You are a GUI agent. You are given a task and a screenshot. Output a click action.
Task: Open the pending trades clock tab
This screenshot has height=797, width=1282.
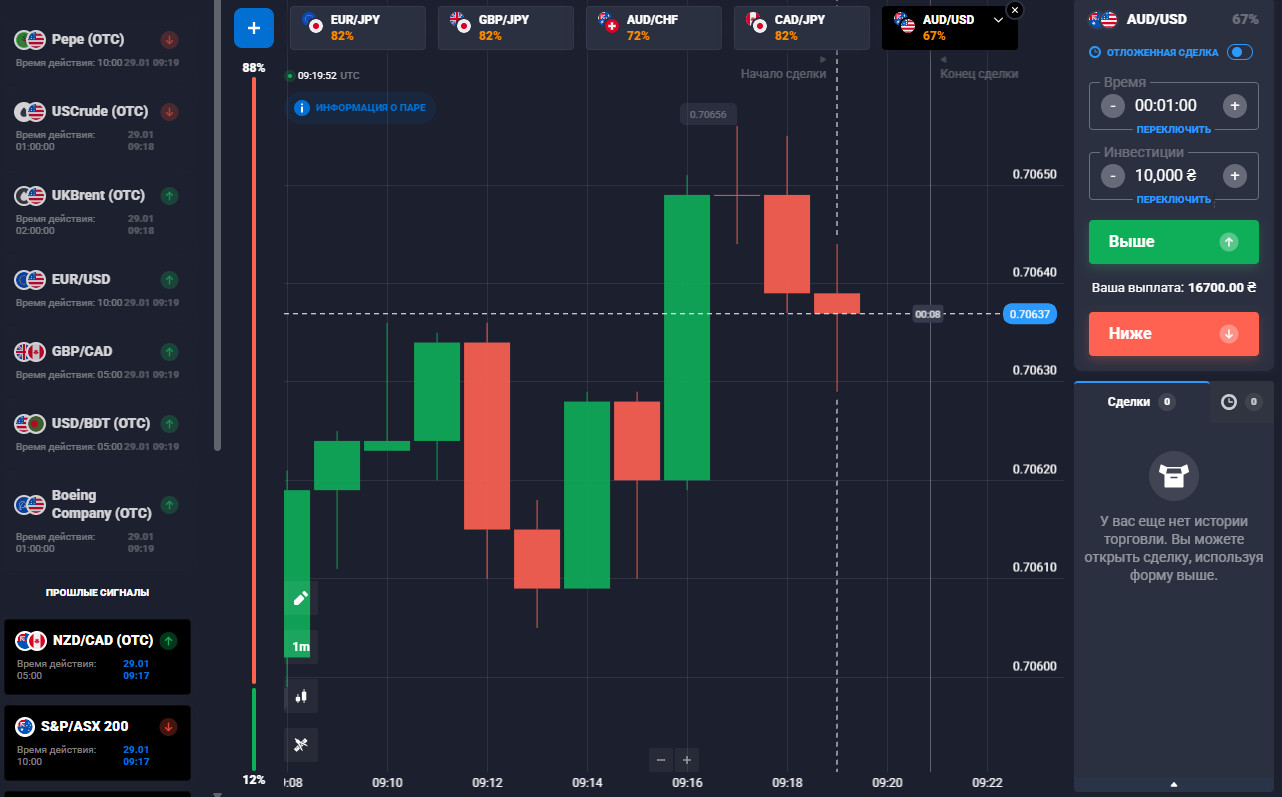(1240, 402)
